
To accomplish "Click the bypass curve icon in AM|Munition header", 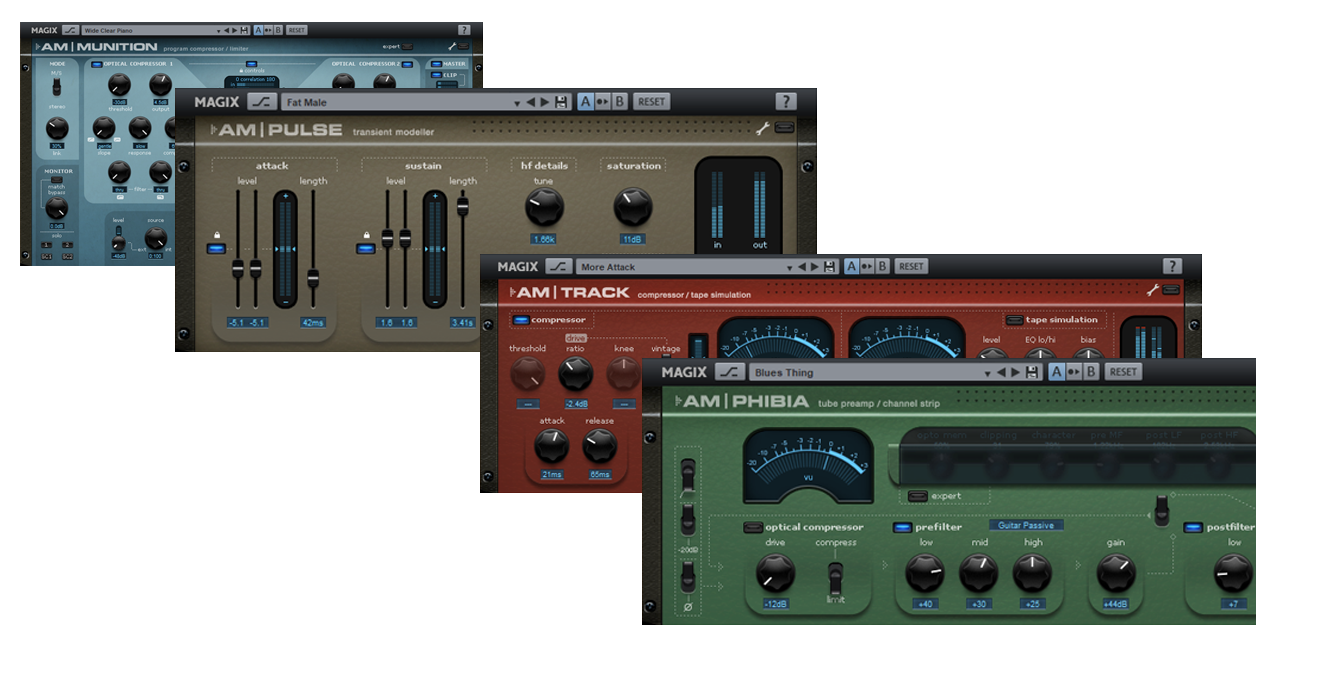I will pyautogui.click(x=70, y=31).
